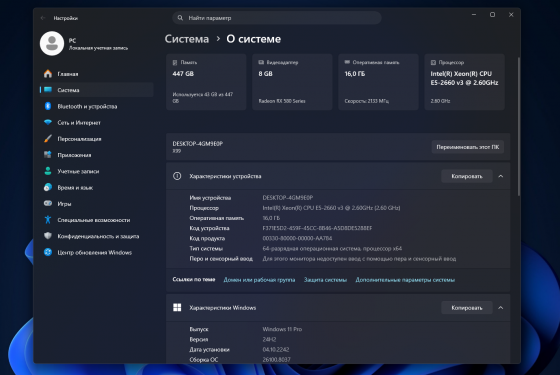Click the PC user avatar picture
This screenshot has width=560, height=375.
click(52, 44)
